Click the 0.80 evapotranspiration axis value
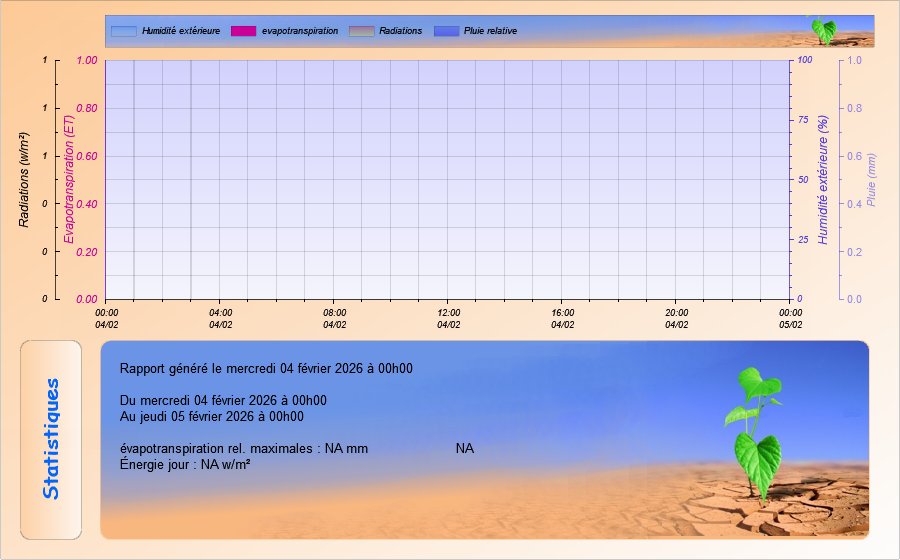 pos(87,108)
